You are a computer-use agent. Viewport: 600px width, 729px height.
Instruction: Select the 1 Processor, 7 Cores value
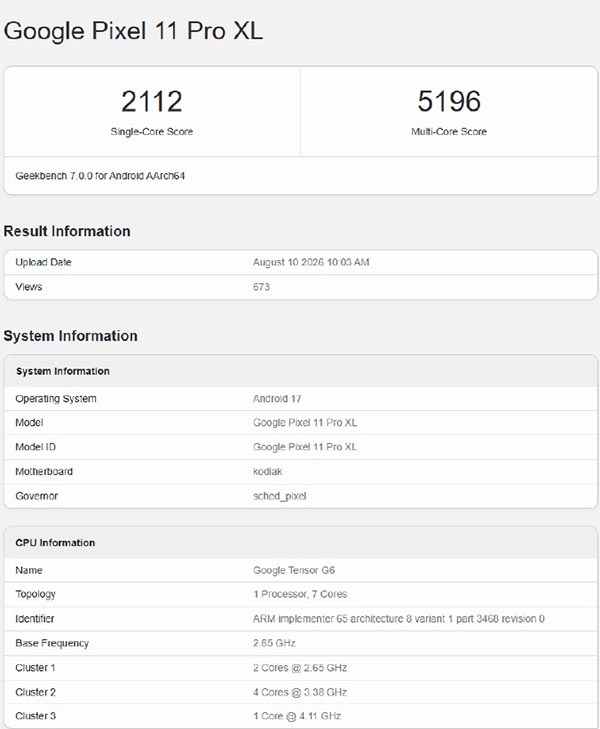(300, 594)
